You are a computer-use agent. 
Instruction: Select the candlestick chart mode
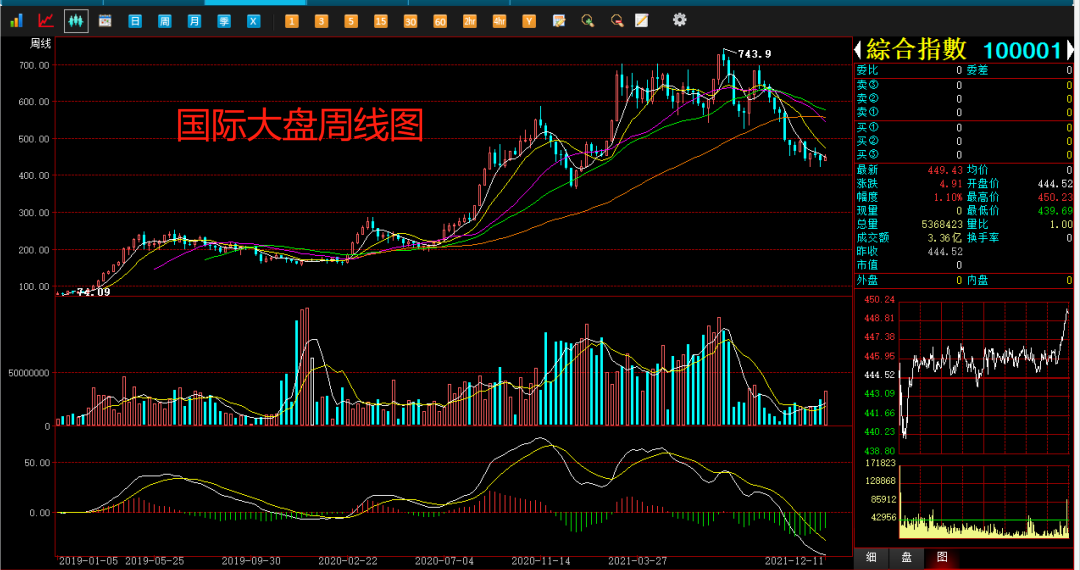pyautogui.click(x=76, y=21)
